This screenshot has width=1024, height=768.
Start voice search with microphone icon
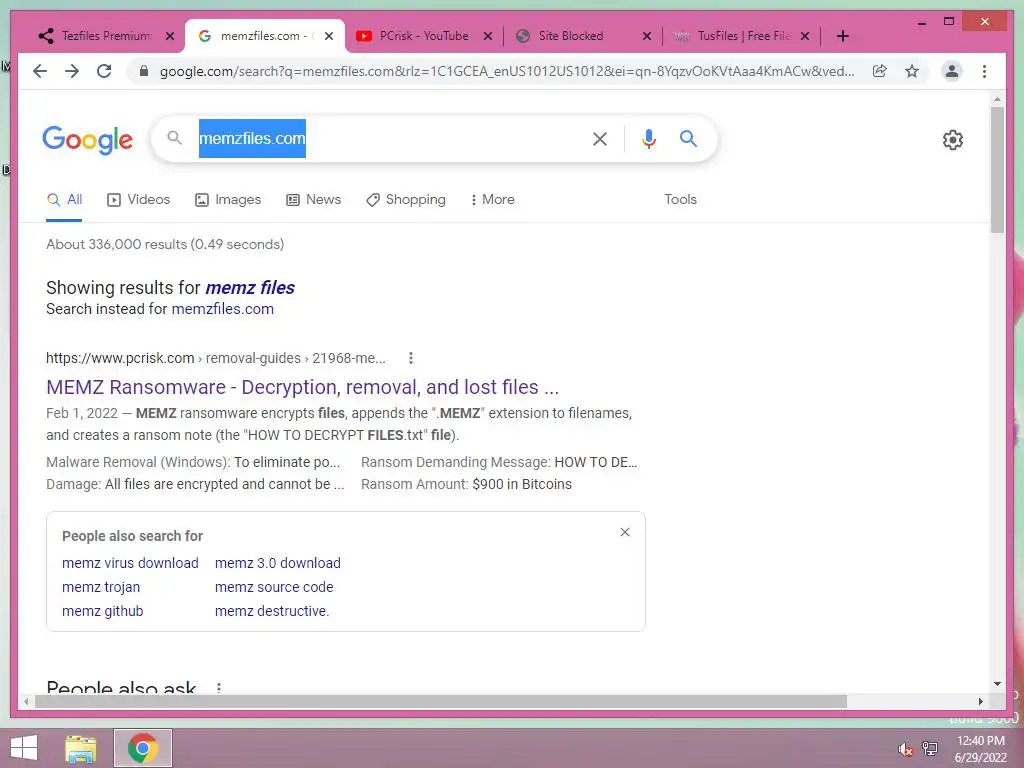648,138
